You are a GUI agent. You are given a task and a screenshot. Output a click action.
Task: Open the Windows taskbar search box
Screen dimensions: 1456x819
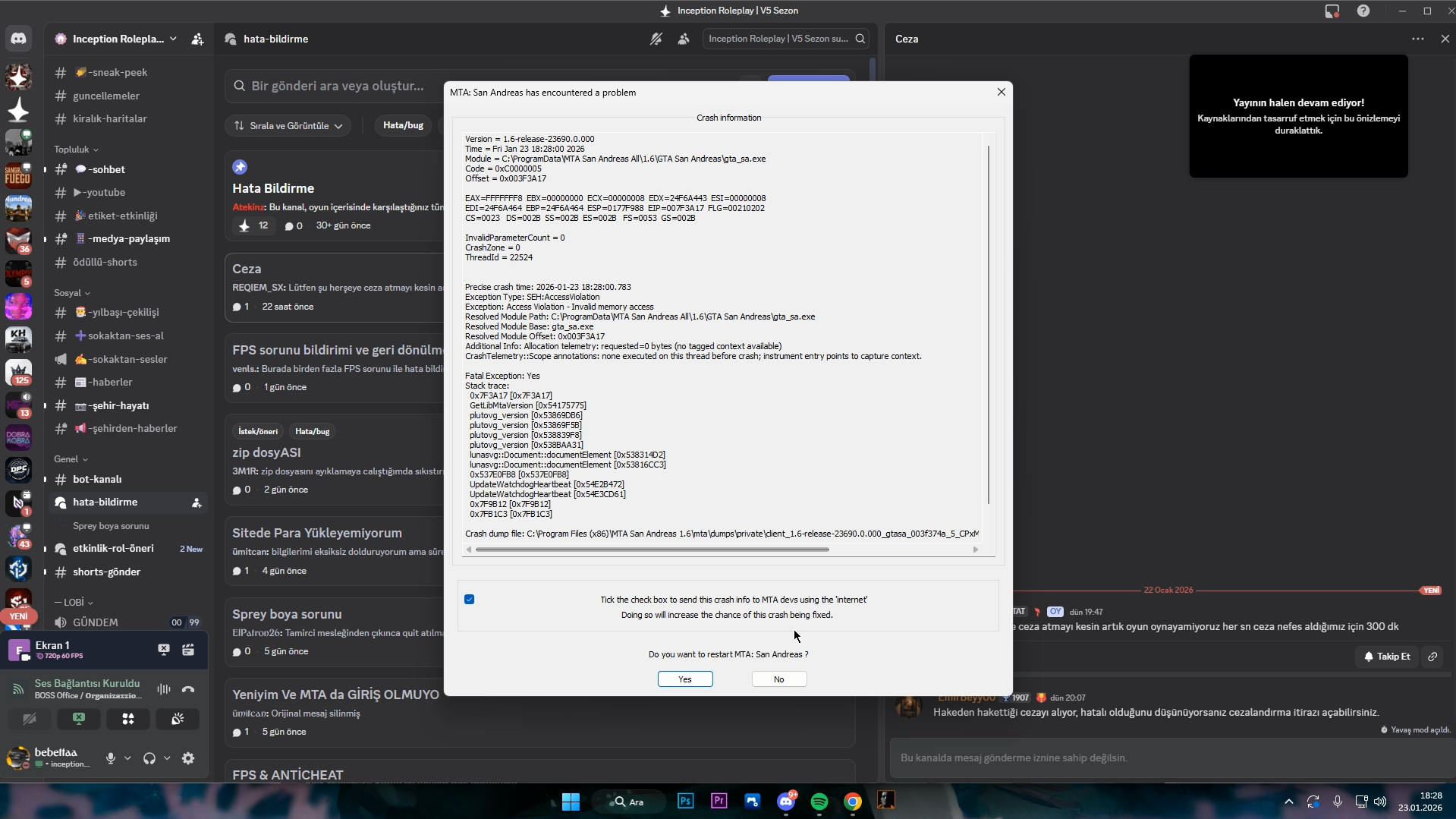tap(628, 802)
